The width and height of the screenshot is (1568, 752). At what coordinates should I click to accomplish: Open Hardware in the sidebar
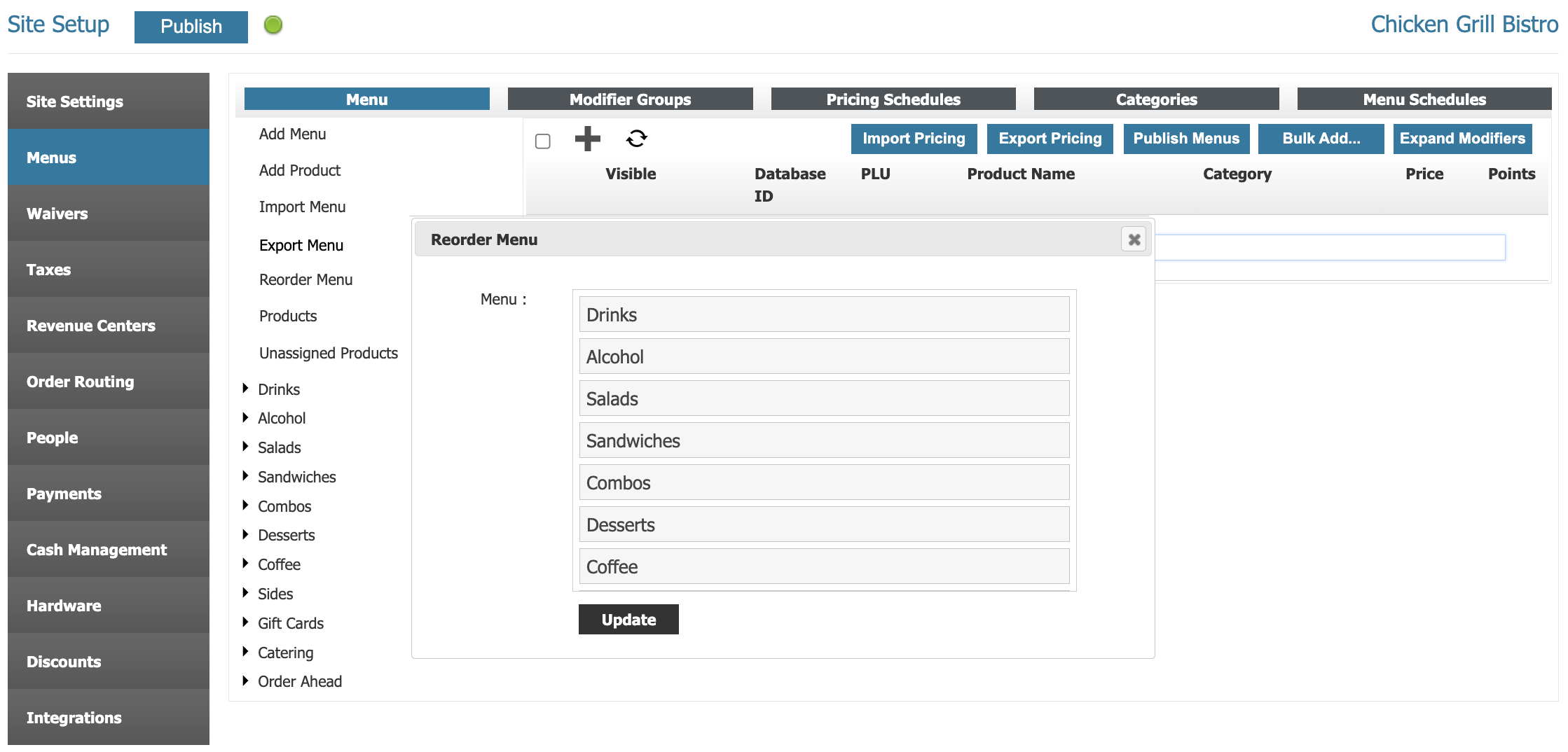109,605
